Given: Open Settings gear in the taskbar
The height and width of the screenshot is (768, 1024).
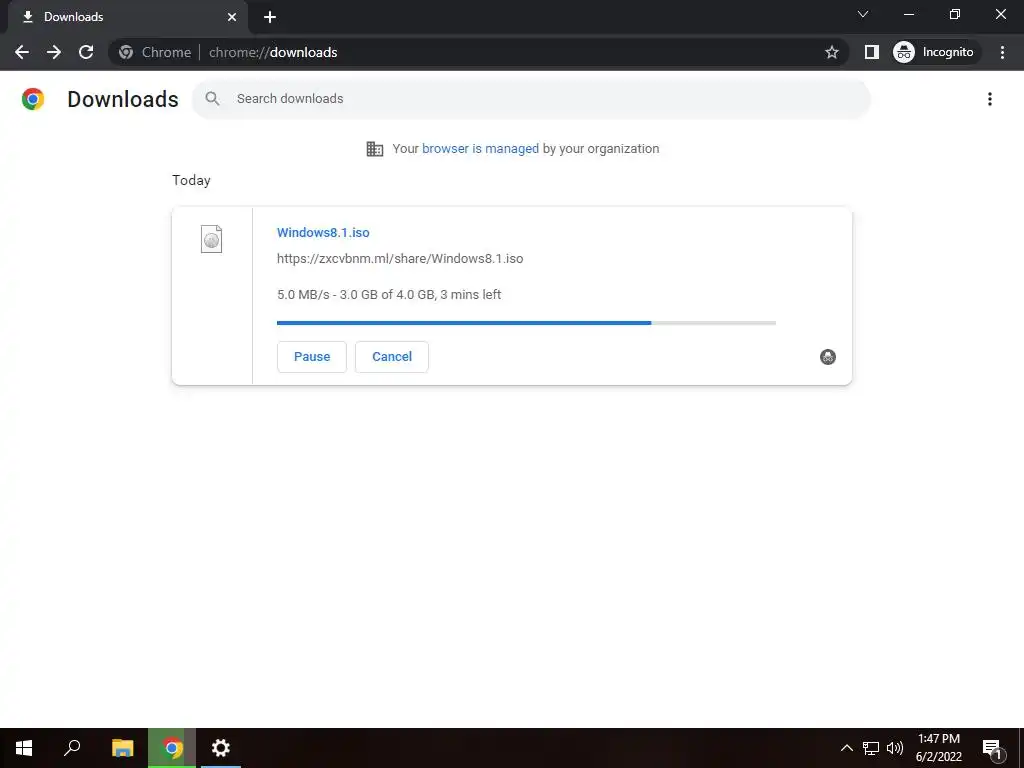Looking at the screenshot, I should tap(221, 748).
